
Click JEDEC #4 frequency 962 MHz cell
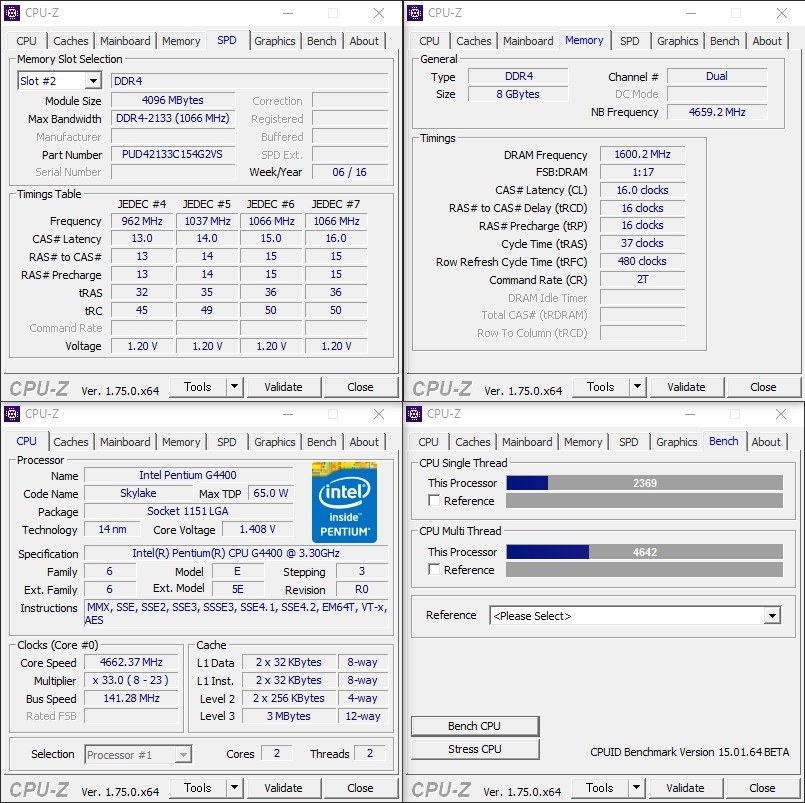[142, 221]
